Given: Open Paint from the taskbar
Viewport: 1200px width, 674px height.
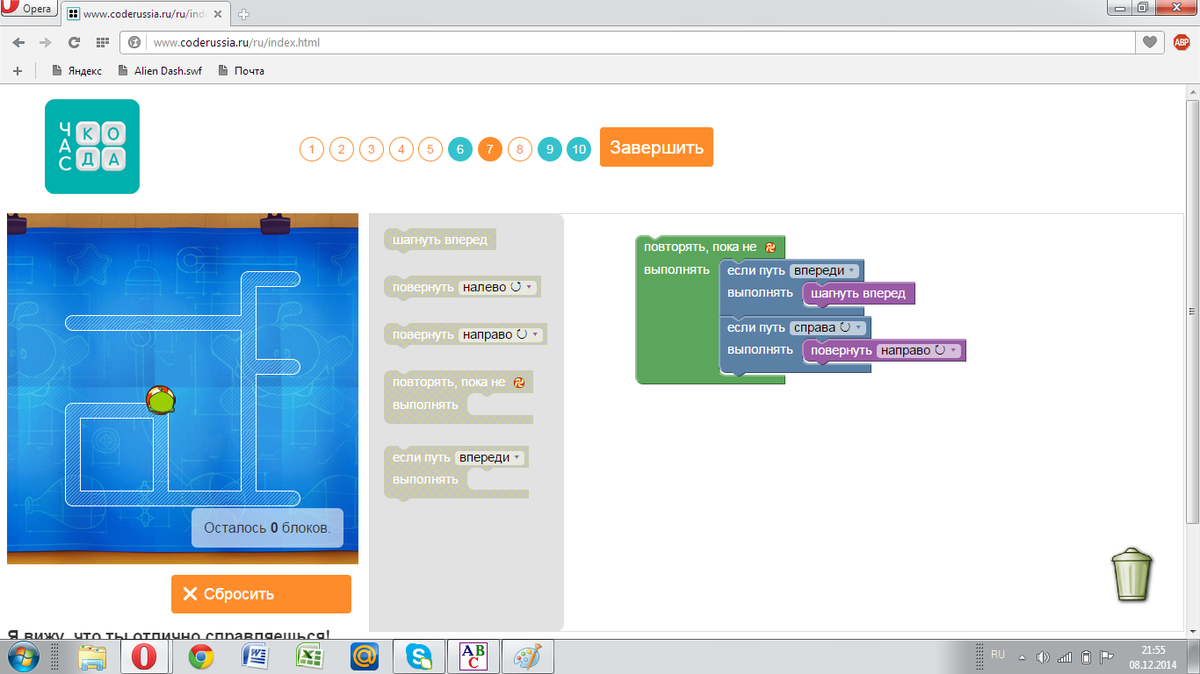Looking at the screenshot, I should point(527,657).
